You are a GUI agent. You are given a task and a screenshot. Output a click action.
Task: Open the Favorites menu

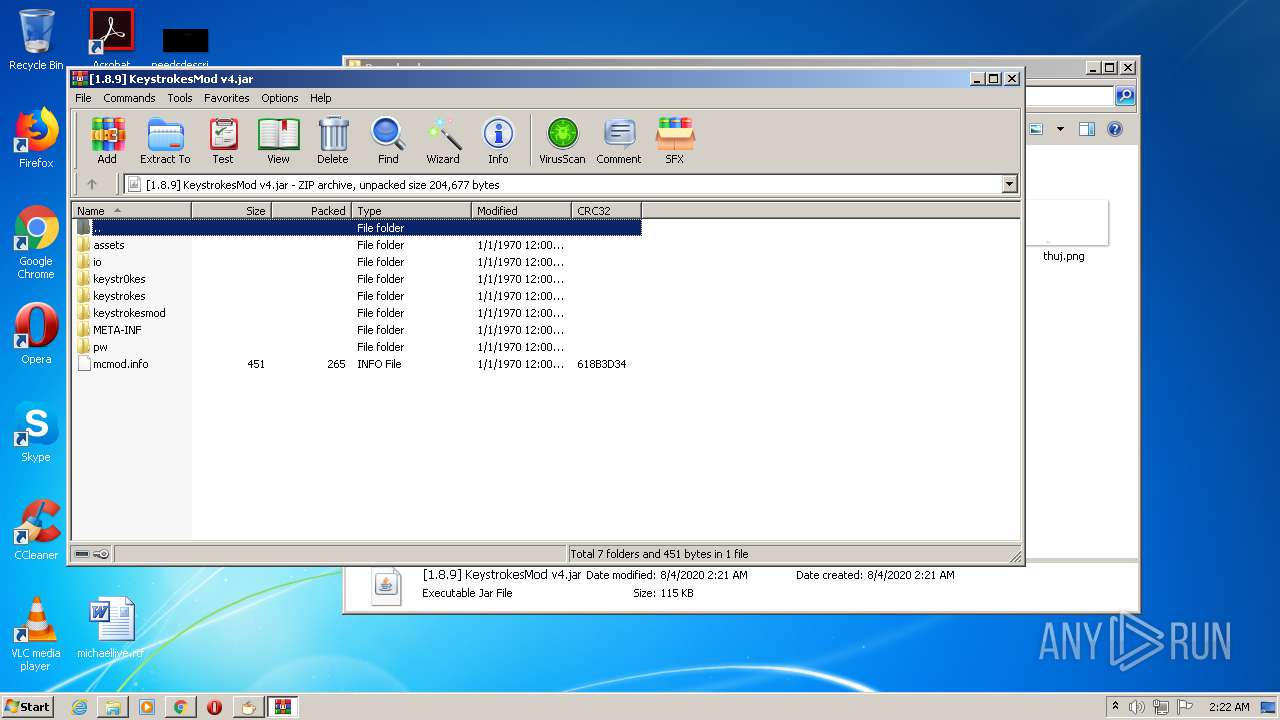point(227,98)
